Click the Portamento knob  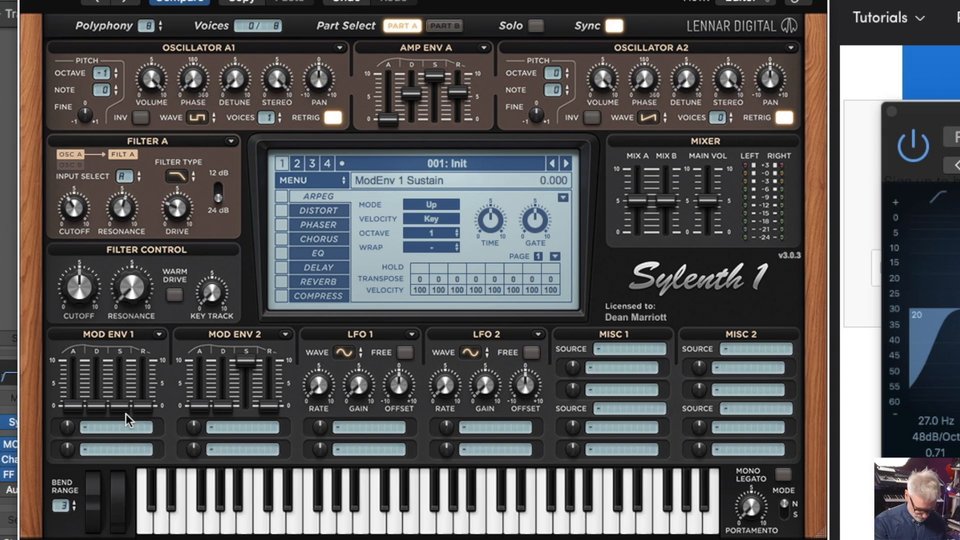point(751,507)
